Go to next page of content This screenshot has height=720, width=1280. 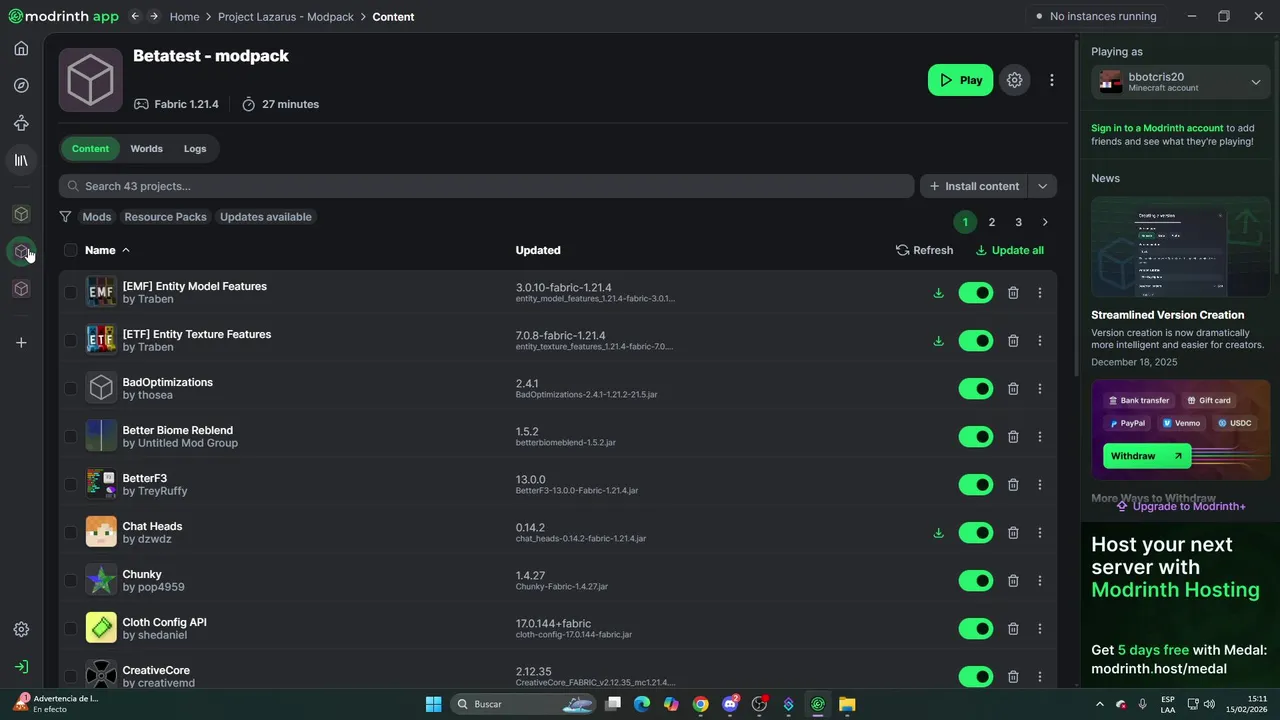1045,222
